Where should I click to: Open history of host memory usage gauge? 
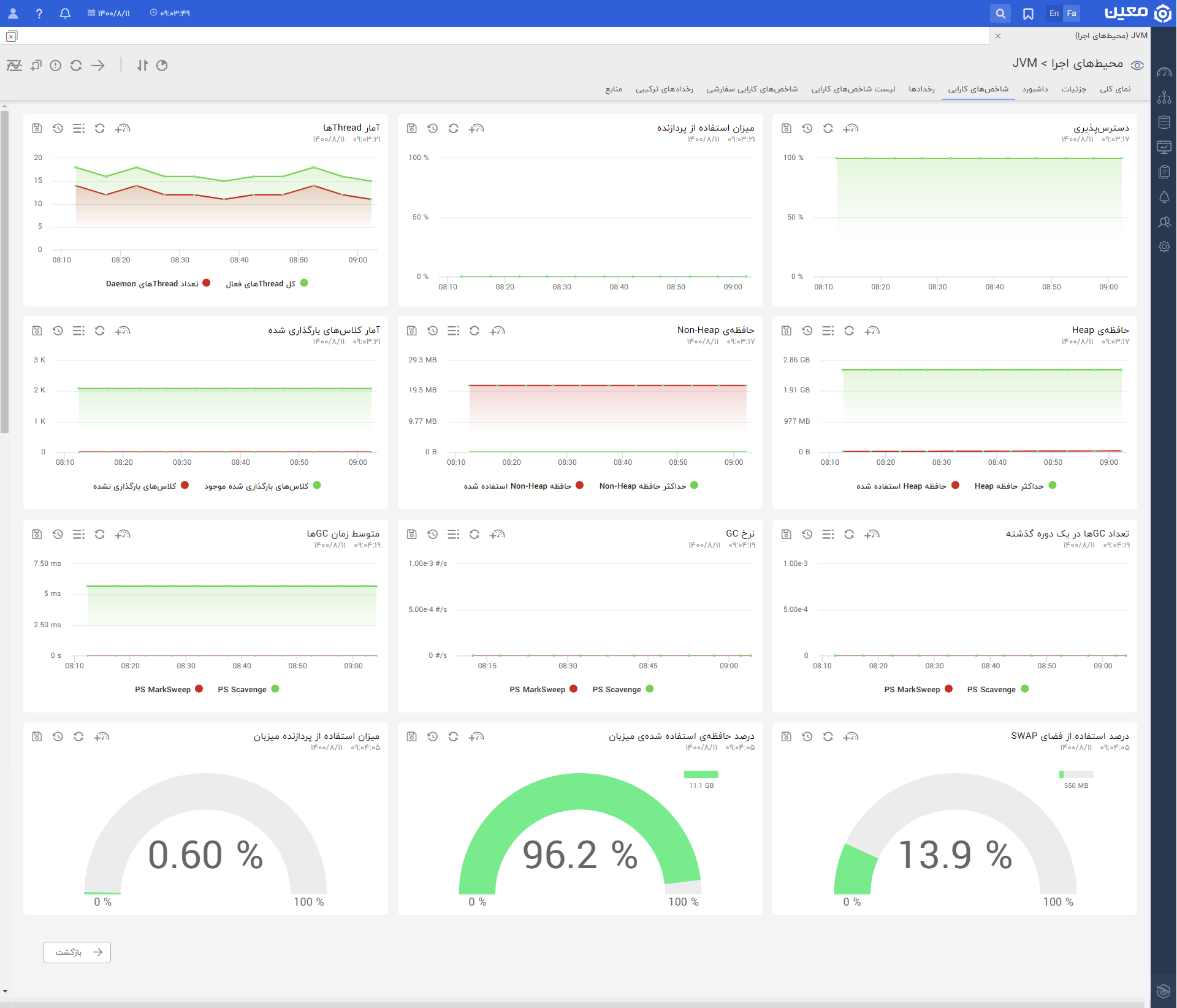point(432,736)
